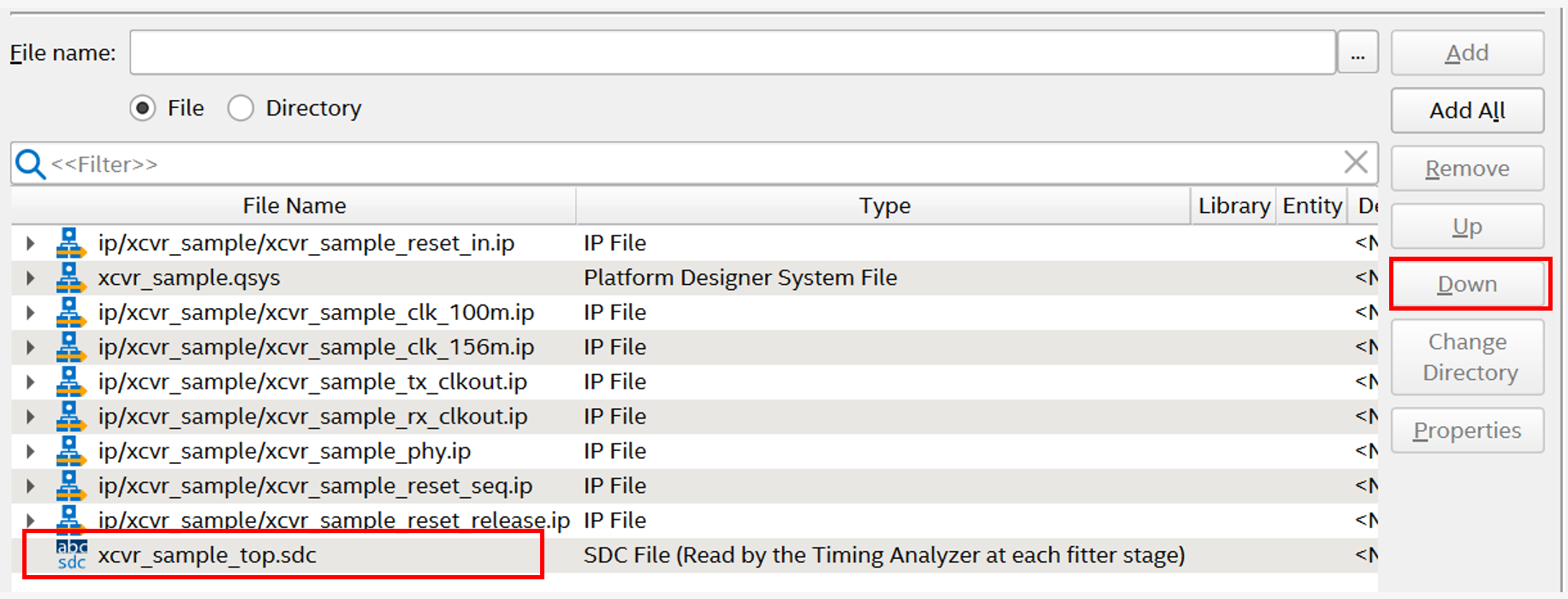Click the xcvr_sample.qsys file icon
Image resolution: width=1568 pixels, height=599 pixels.
click(70, 278)
